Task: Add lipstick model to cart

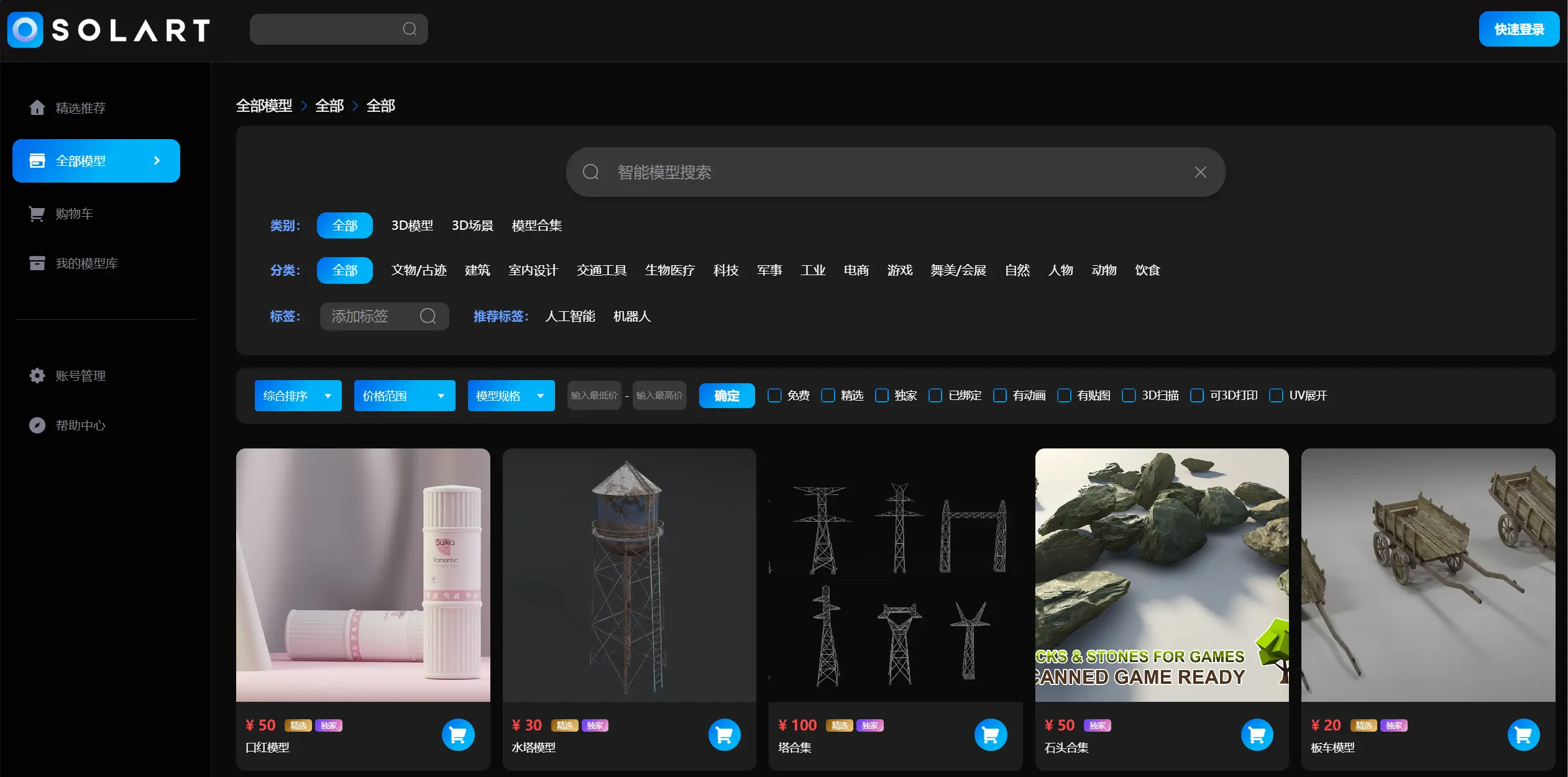Action: click(x=458, y=735)
